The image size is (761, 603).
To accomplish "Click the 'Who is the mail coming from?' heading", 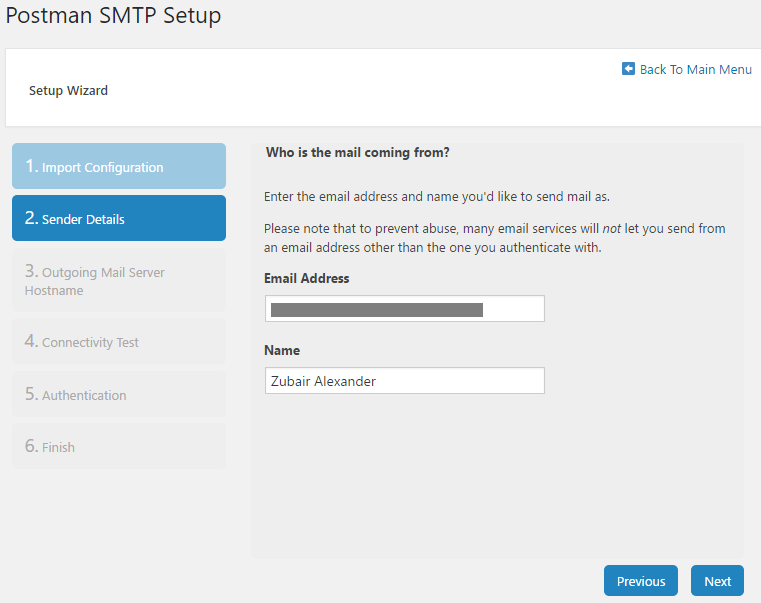I will (357, 153).
